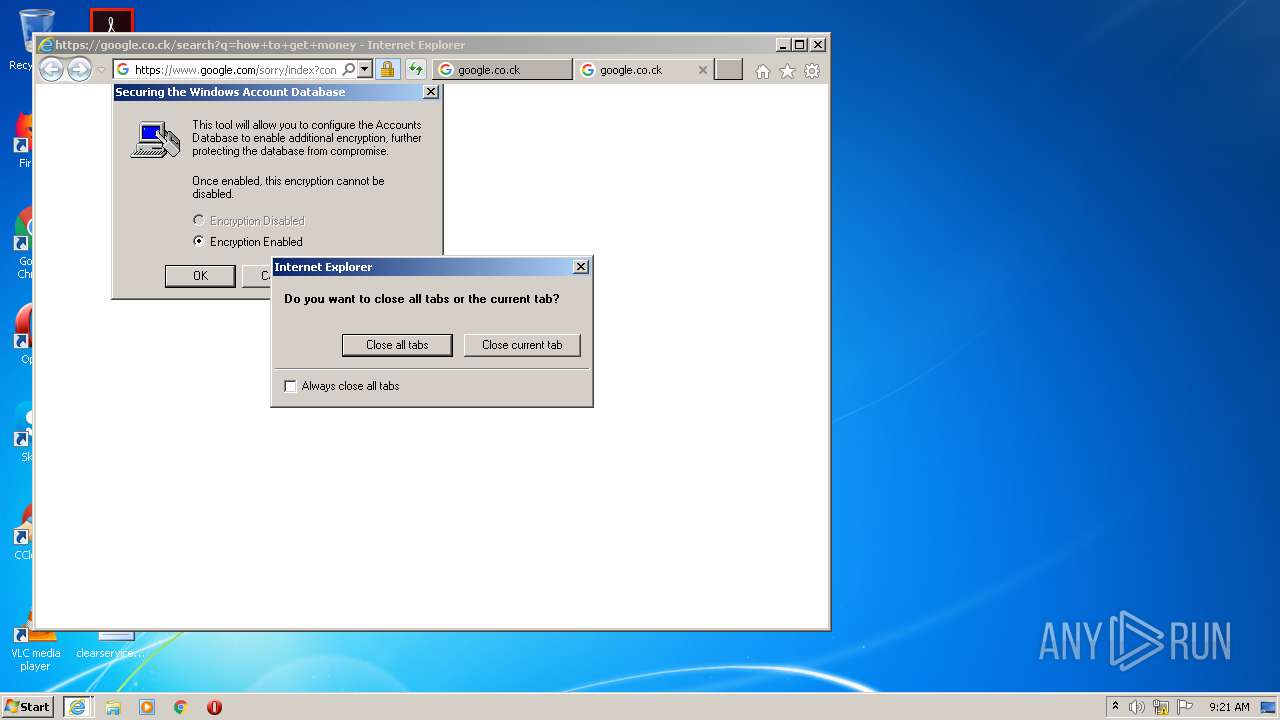Go back with the browser Back arrow

click(51, 70)
